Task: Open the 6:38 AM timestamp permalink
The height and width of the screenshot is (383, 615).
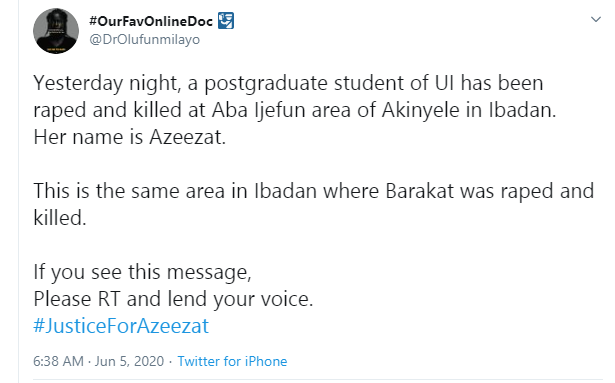Action: click(x=58, y=361)
